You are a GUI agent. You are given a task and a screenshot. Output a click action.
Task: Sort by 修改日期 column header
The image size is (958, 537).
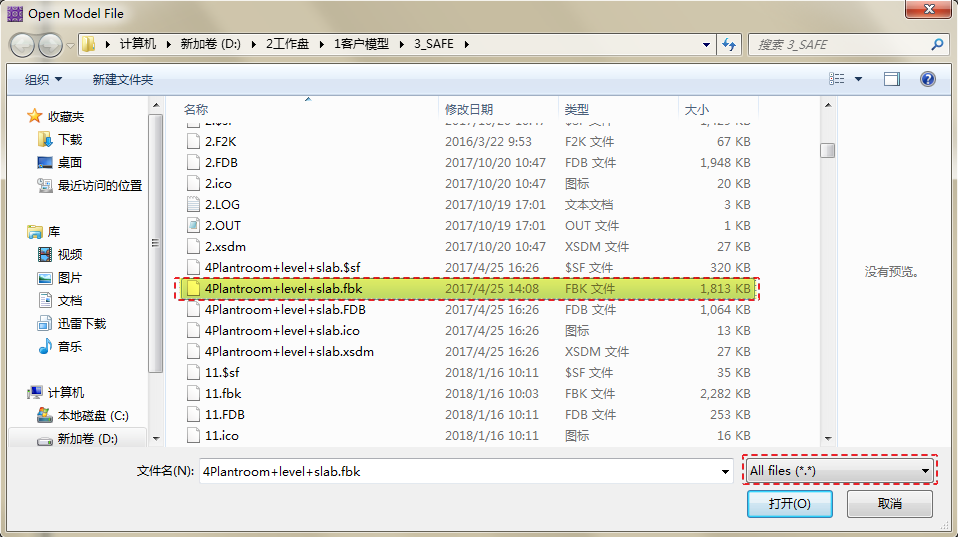(469, 109)
